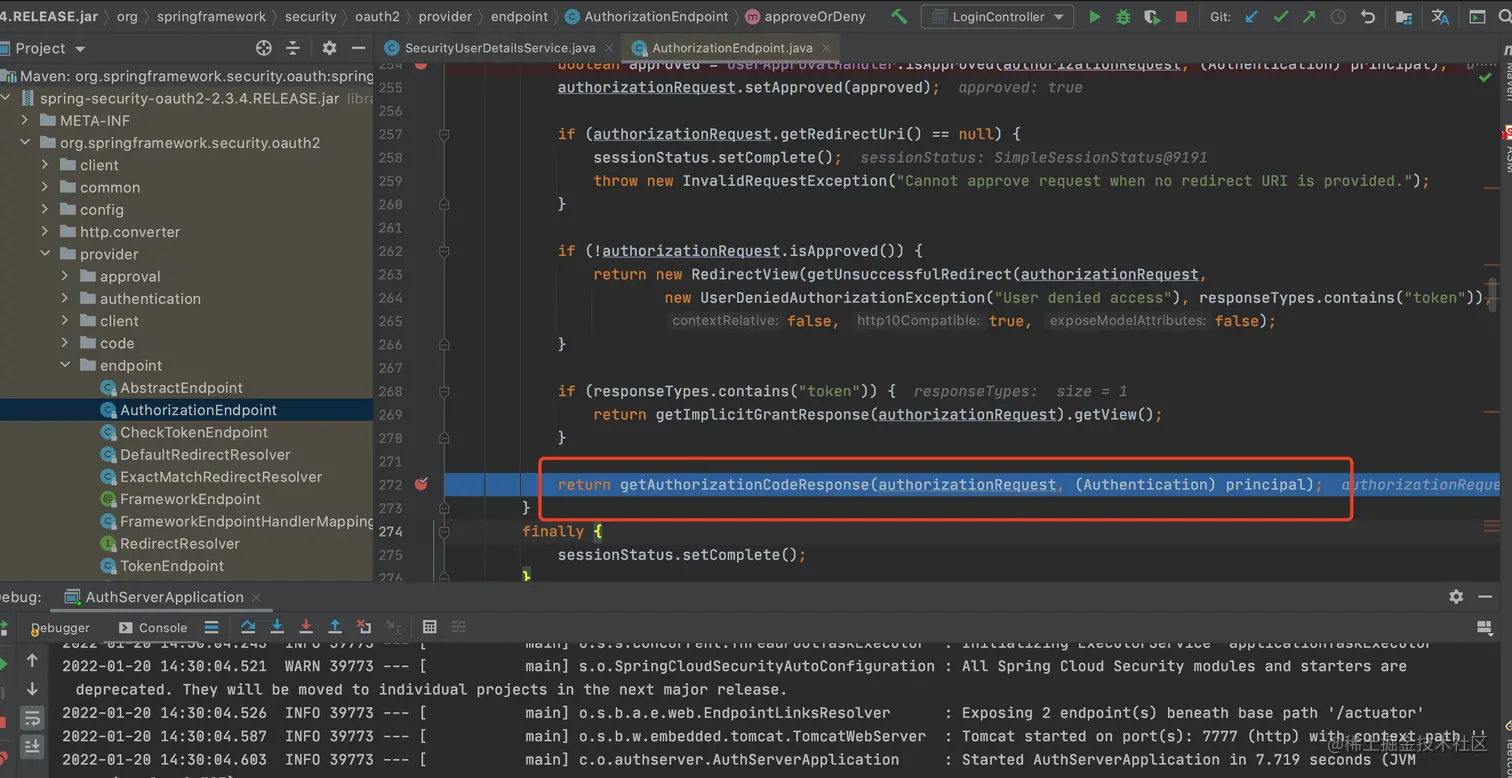Build the project with the hammer icon
This screenshot has height=778, width=1512.
point(899,17)
